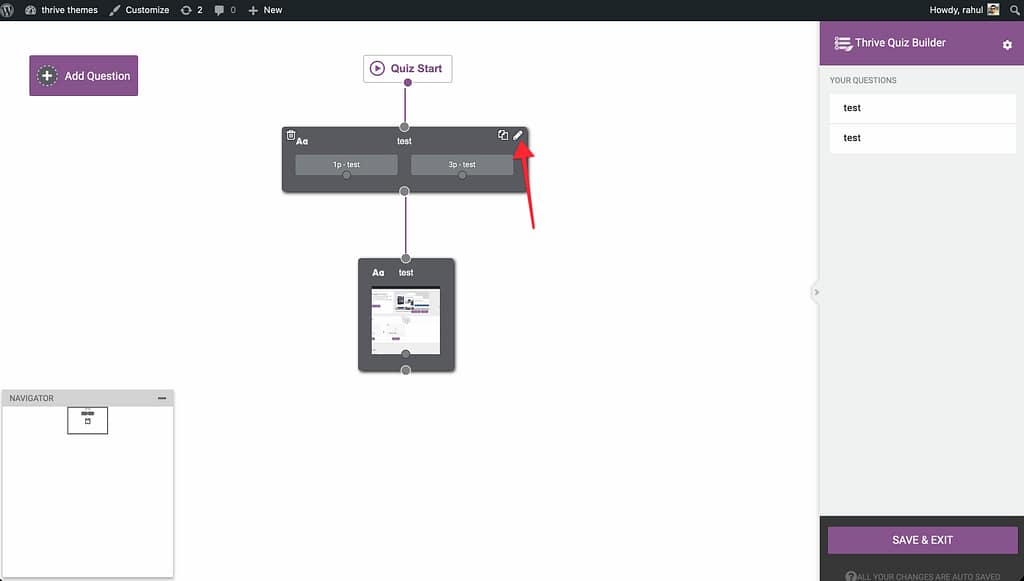This screenshot has height=581, width=1024.
Task: Click the image thumbnail in second question
Action: click(405, 319)
